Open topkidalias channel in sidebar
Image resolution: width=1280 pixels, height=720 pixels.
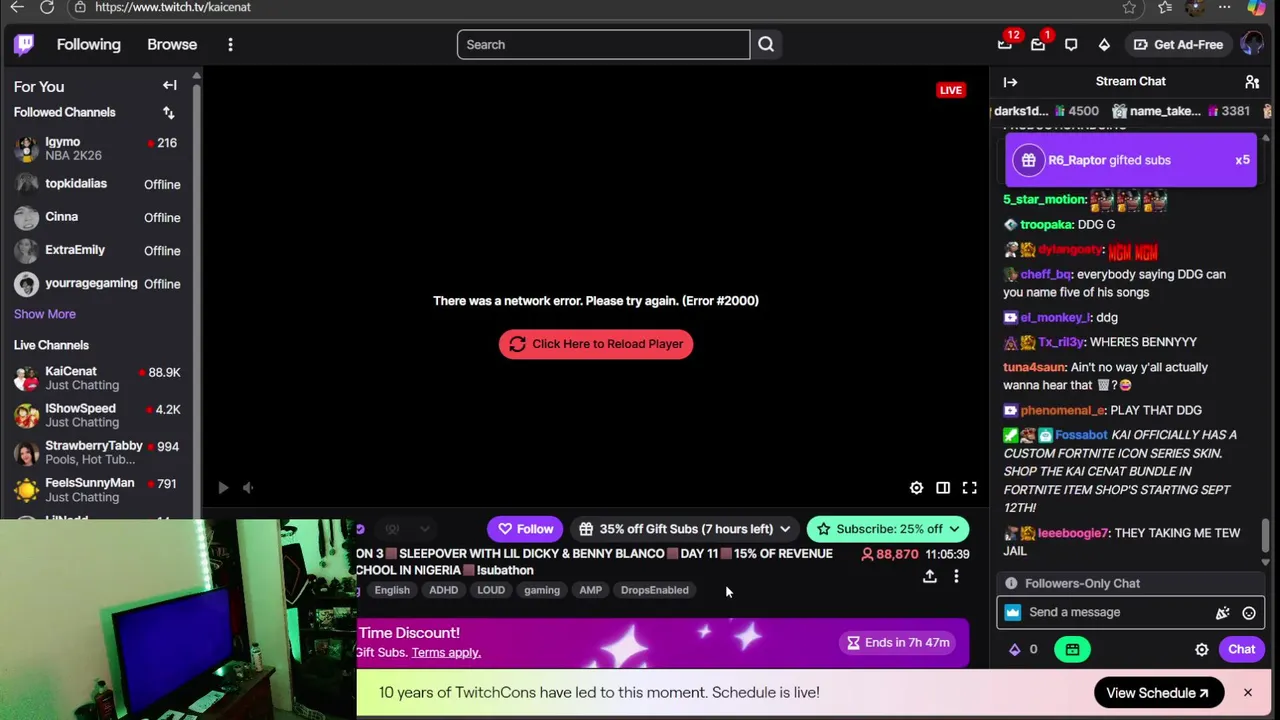coord(98,184)
